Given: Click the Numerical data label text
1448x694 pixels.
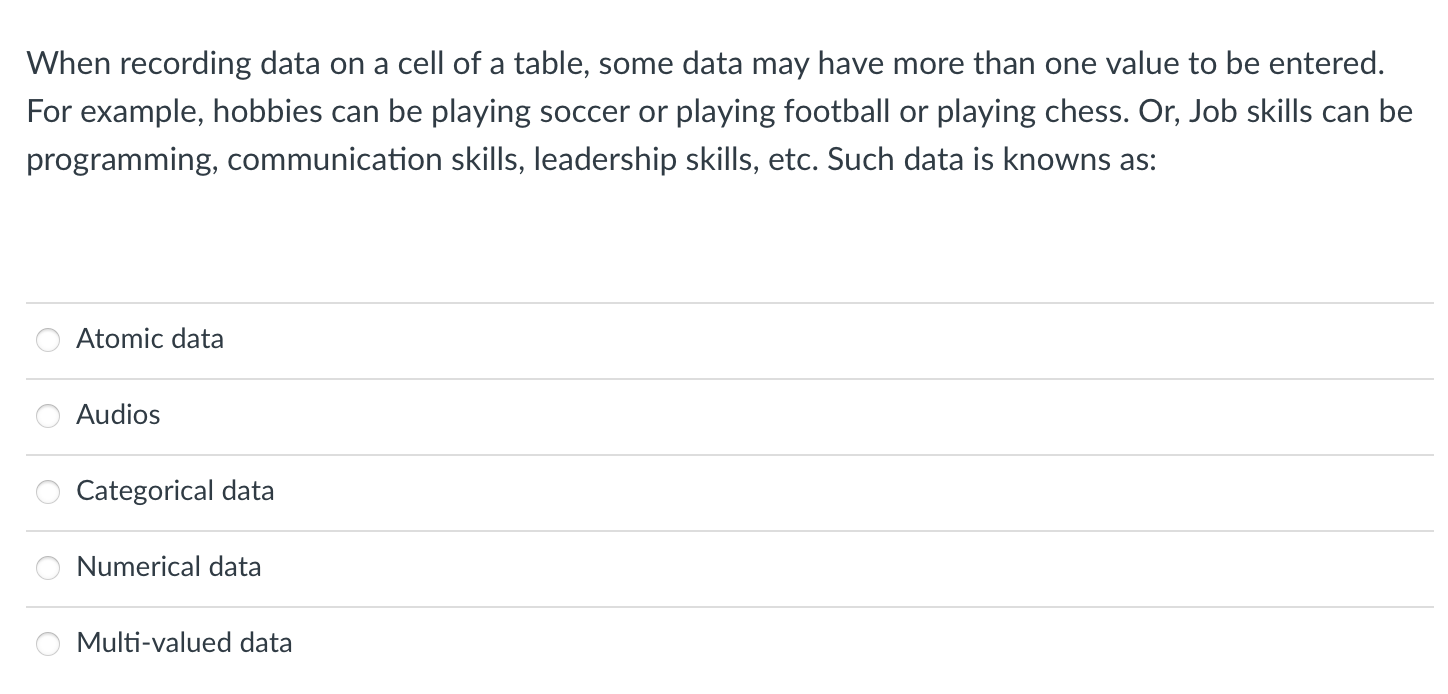Looking at the screenshot, I should [168, 568].
